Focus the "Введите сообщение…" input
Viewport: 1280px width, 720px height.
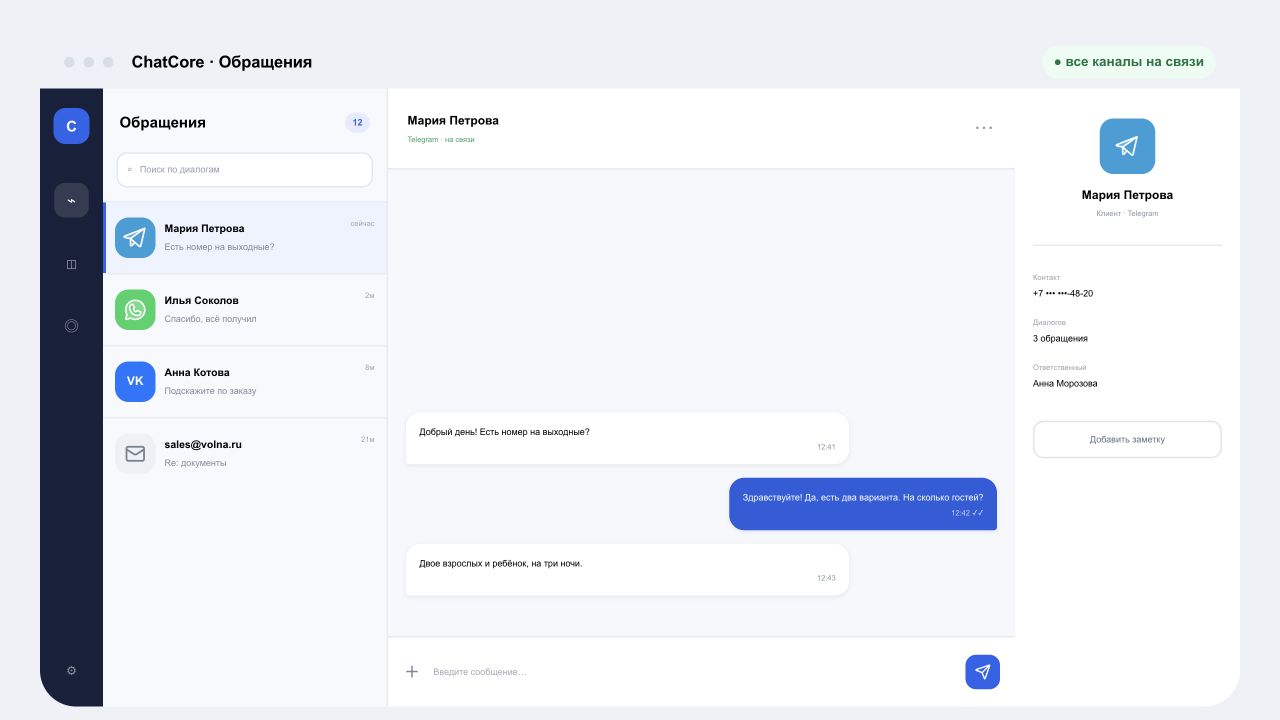pos(690,672)
